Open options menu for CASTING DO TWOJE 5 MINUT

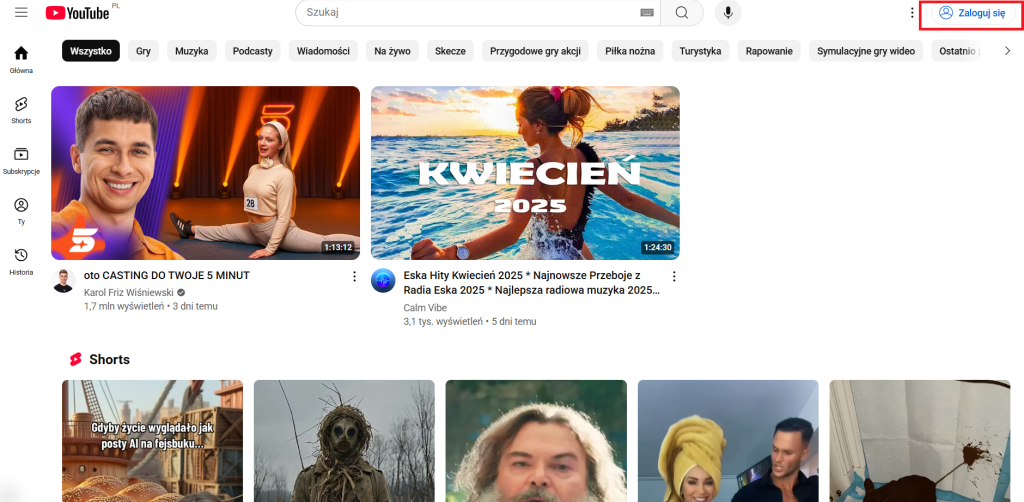coord(355,276)
